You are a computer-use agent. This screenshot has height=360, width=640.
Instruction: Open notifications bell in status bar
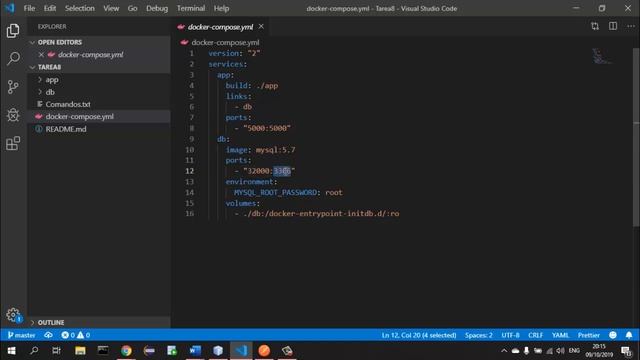tap(629, 335)
